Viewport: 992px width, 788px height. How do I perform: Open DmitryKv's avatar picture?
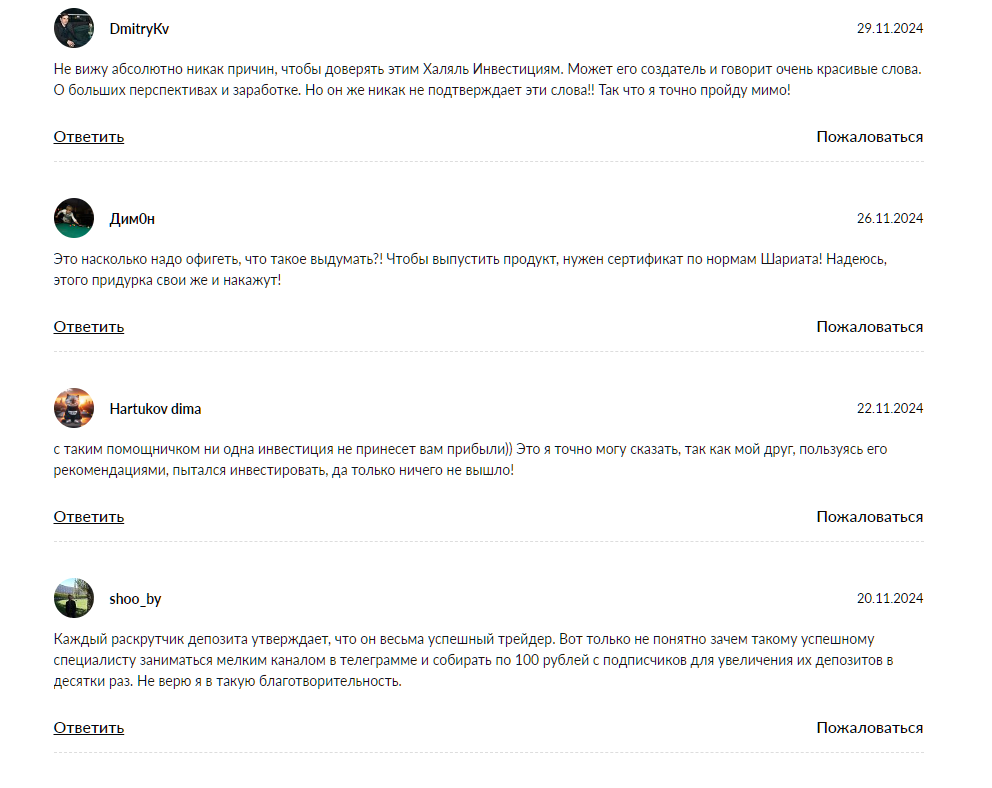coord(74,28)
